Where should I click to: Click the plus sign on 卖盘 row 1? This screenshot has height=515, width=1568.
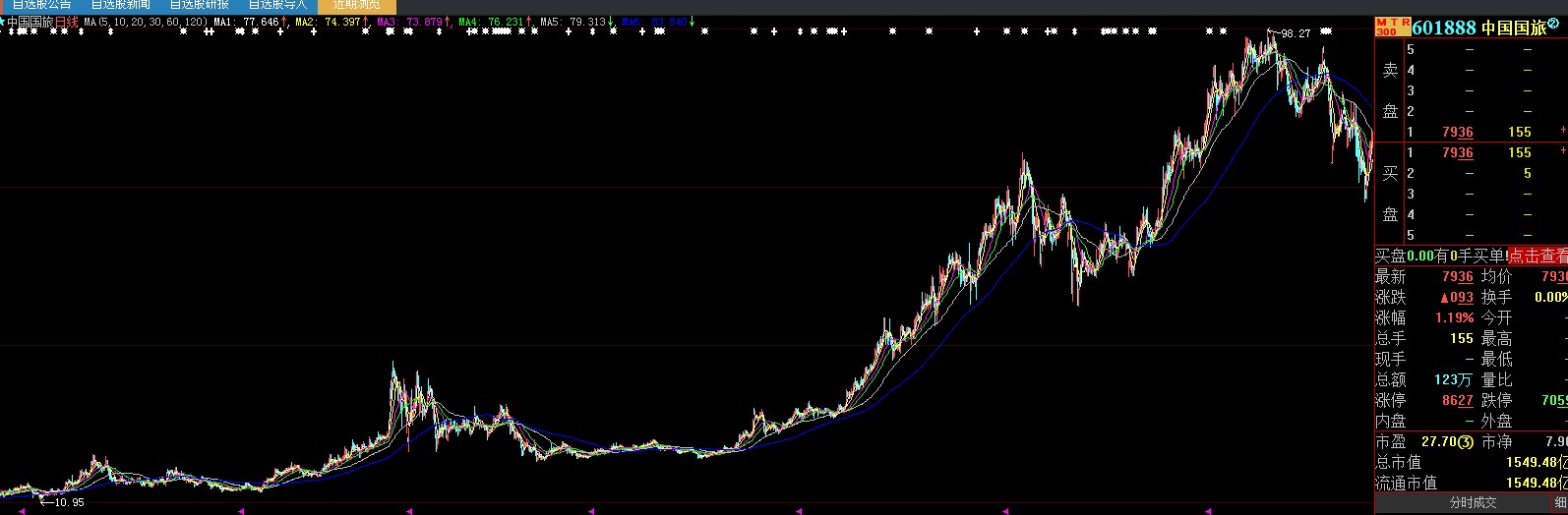[x=1563, y=131]
